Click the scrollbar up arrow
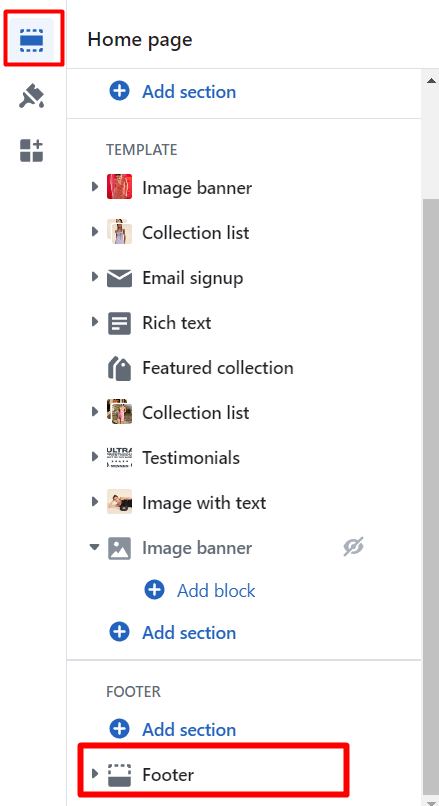Screen dimensions: 439x806 431,81
